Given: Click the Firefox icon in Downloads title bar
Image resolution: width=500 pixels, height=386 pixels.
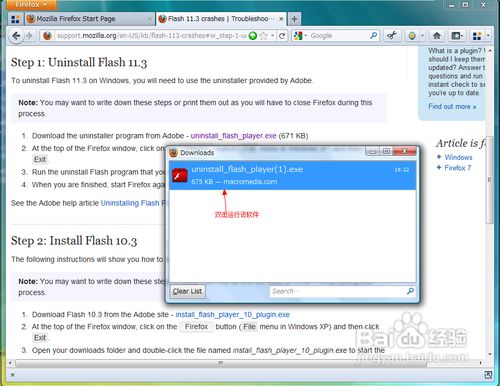Looking at the screenshot, I should coord(173,153).
